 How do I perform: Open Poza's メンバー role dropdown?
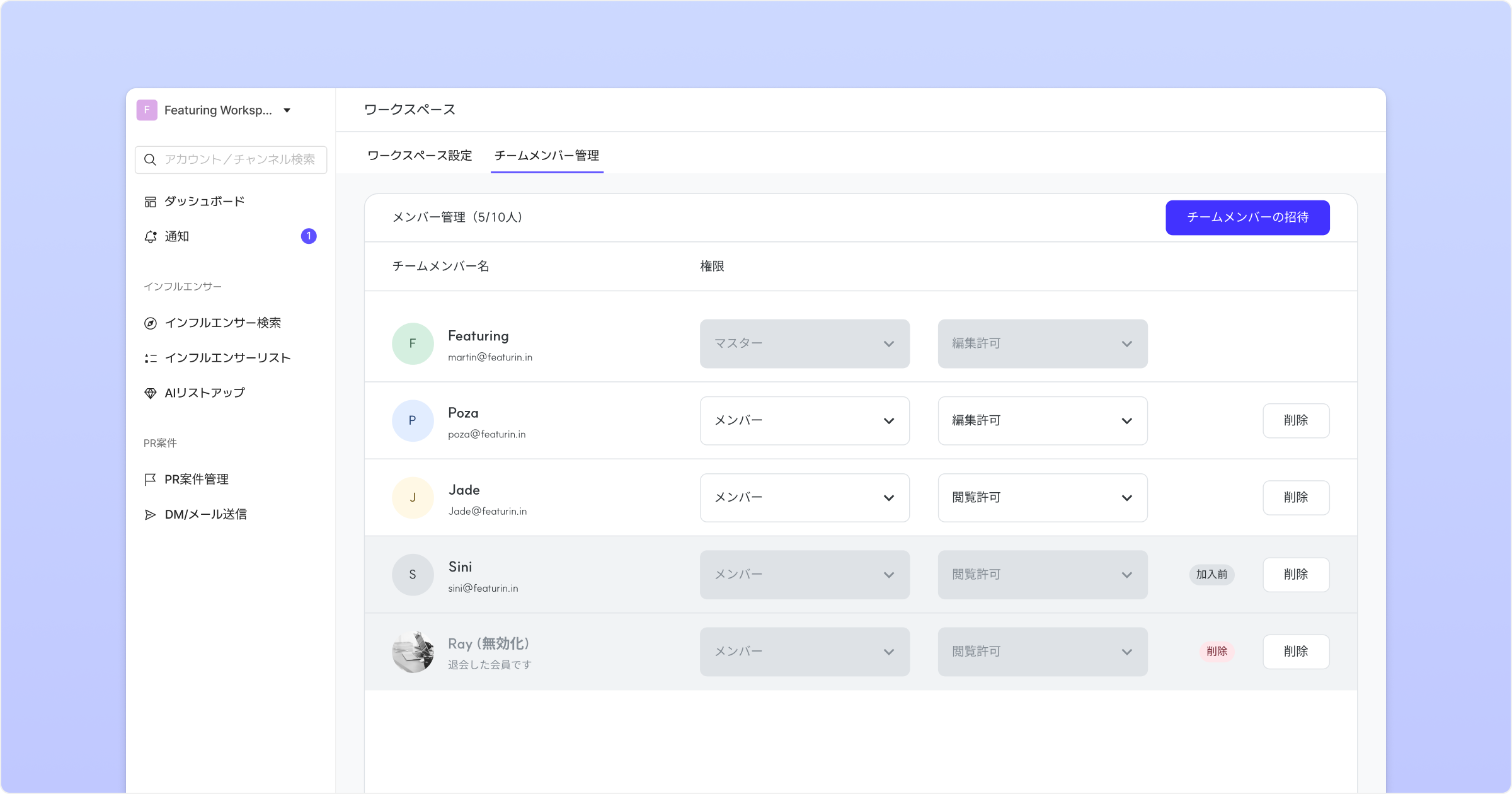tap(804, 420)
